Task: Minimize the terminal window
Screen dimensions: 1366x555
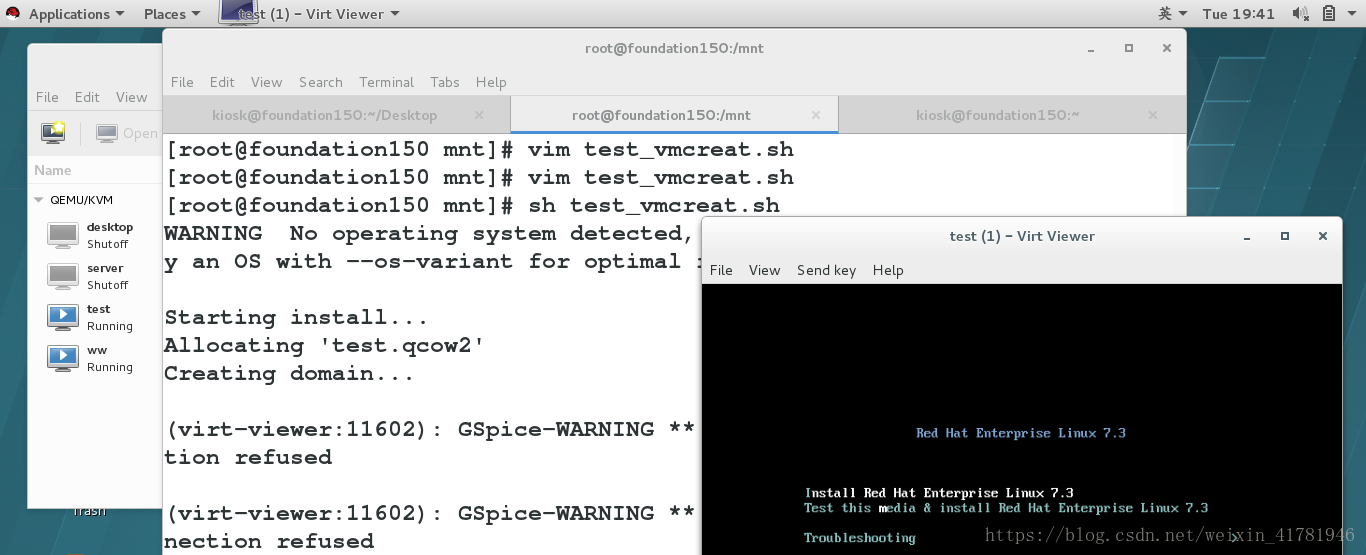Action: point(1091,48)
